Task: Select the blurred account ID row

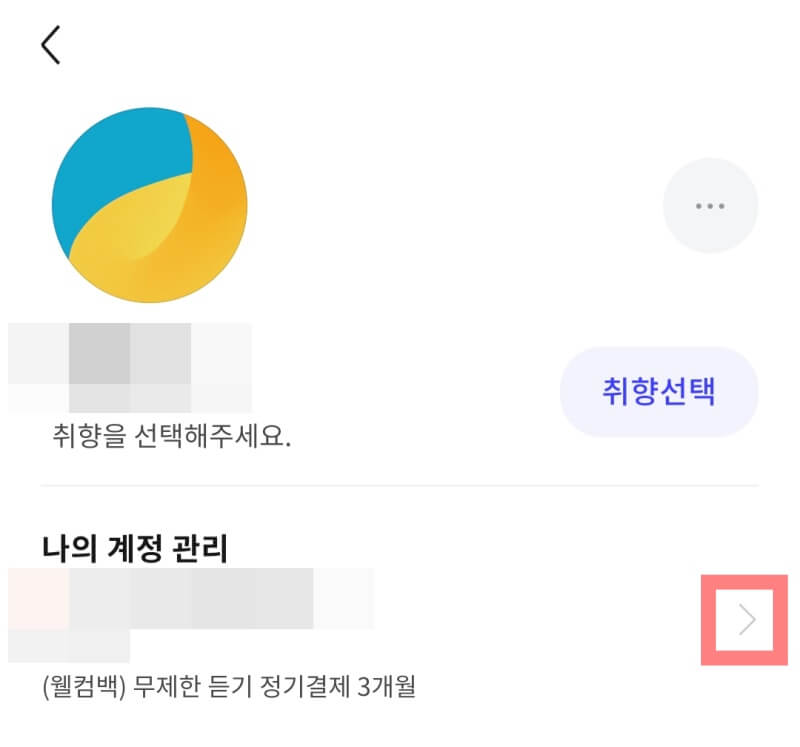Action: coord(191,615)
